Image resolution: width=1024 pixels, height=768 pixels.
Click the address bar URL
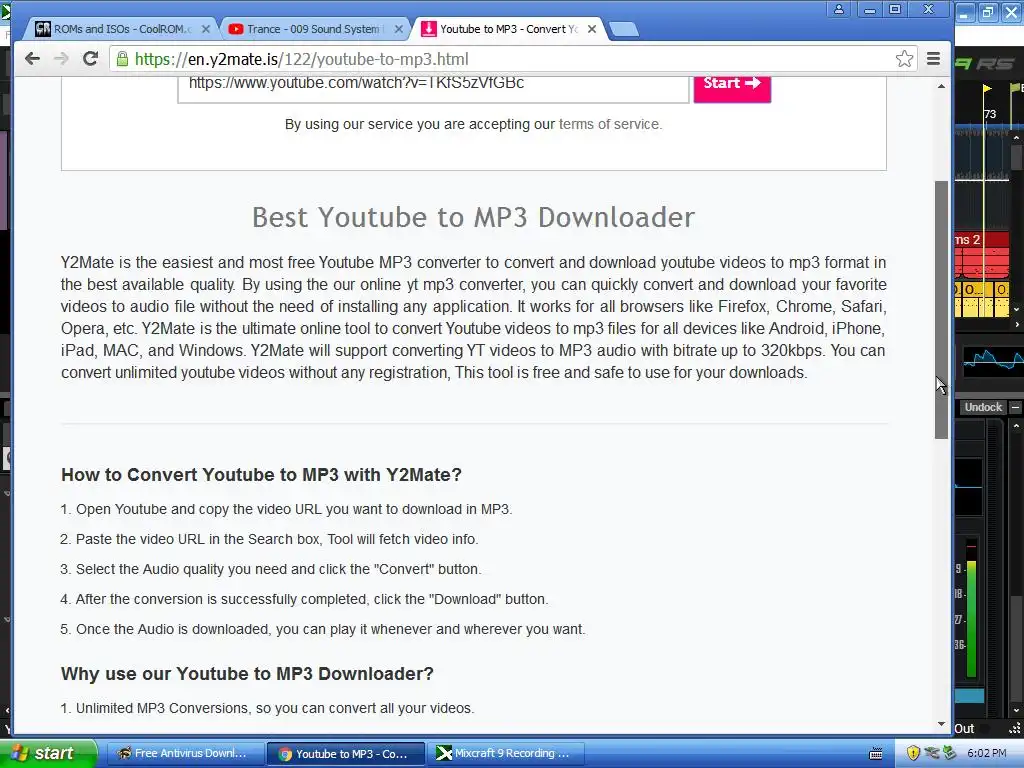[301, 59]
